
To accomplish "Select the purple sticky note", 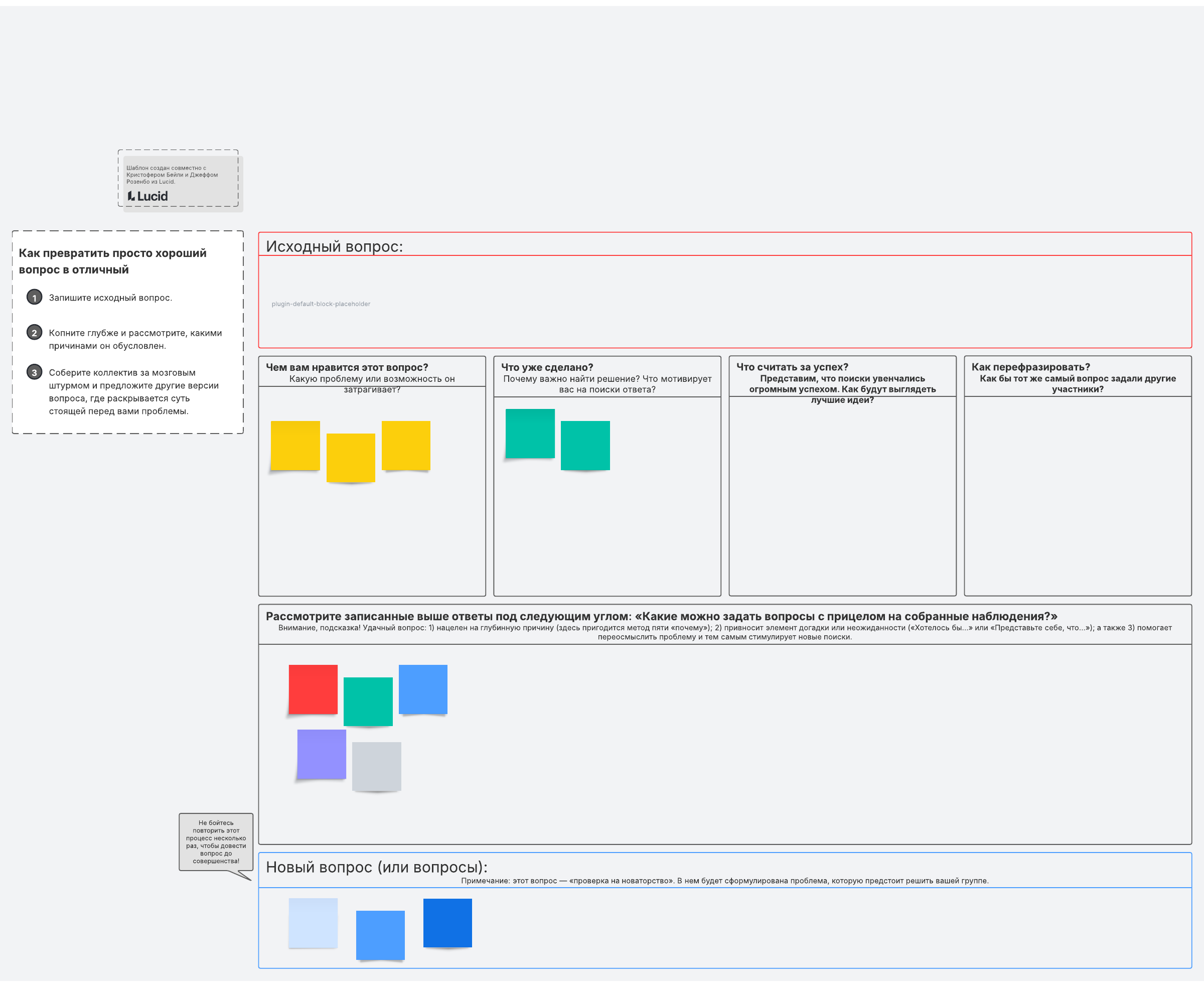I will coord(321,754).
